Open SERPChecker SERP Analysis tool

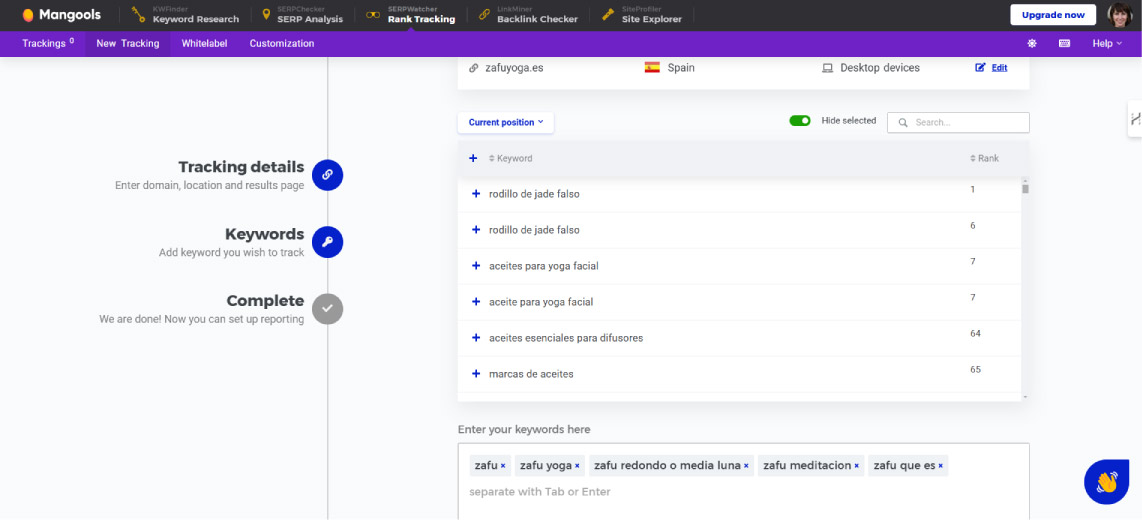coord(302,15)
